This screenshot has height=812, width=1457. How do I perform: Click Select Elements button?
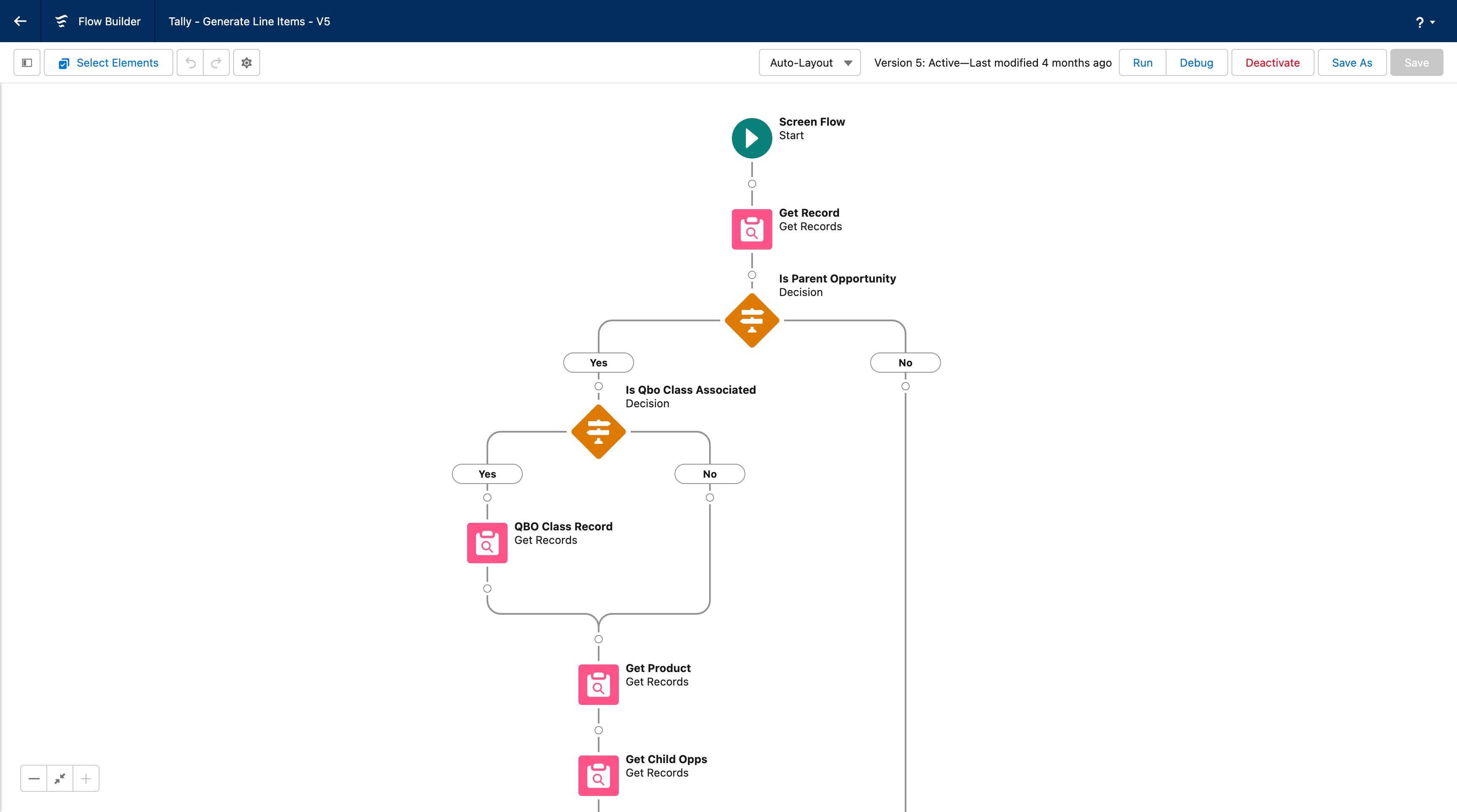coord(109,63)
